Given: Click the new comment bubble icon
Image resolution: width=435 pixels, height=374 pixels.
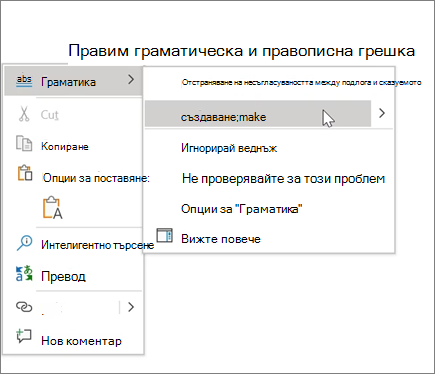Looking at the screenshot, I should coord(24,336).
